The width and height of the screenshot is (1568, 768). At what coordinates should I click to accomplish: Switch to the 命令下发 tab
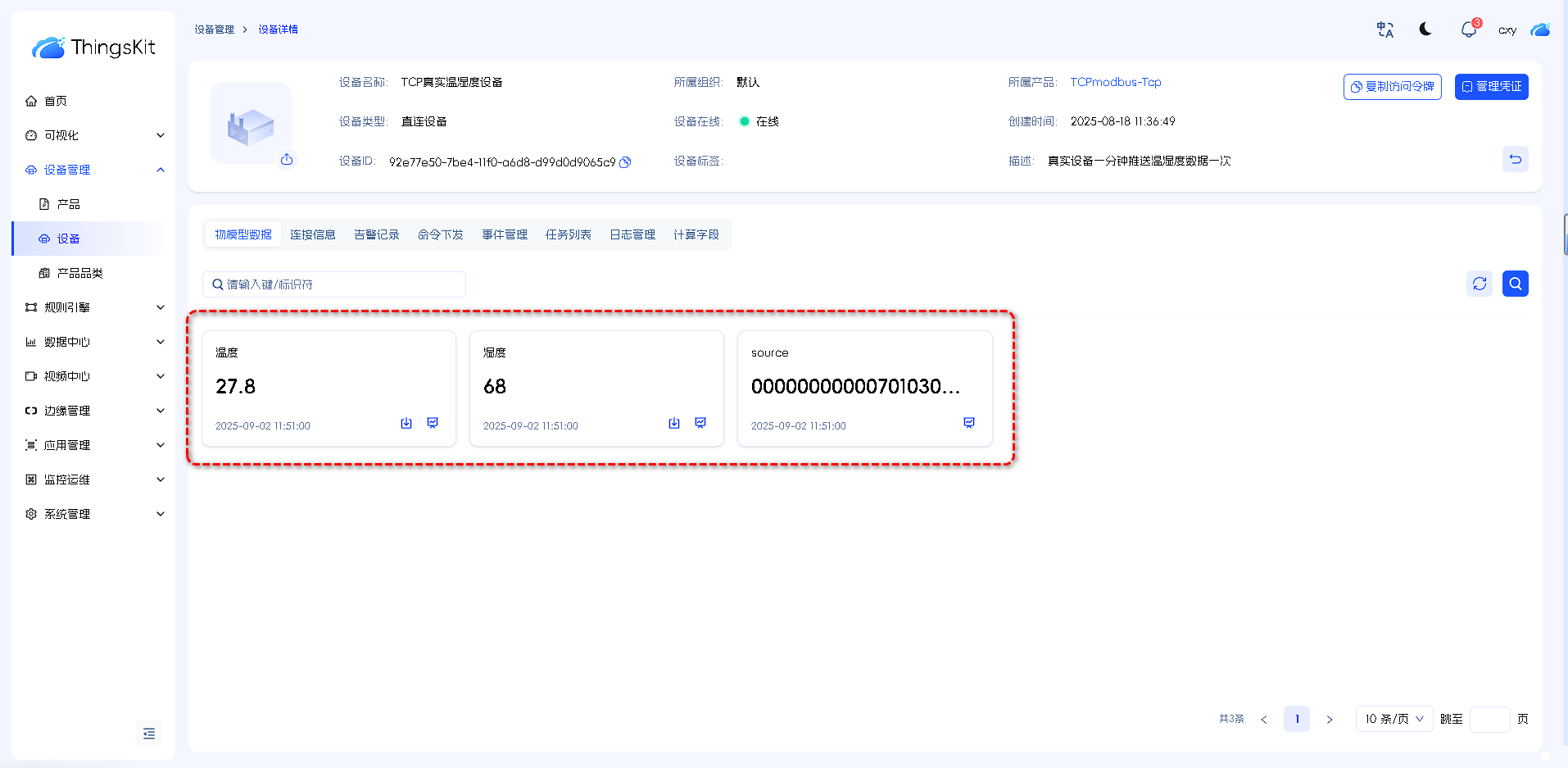[x=441, y=234]
